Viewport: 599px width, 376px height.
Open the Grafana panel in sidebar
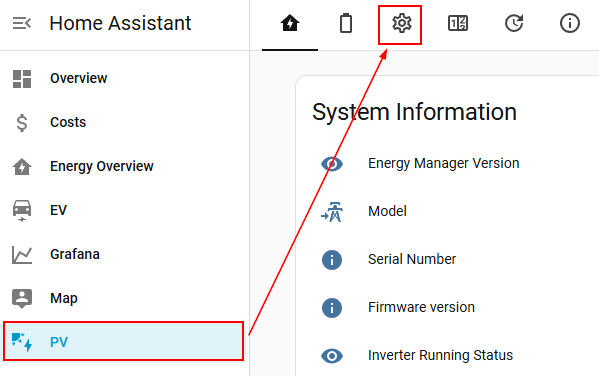[x=124, y=254]
